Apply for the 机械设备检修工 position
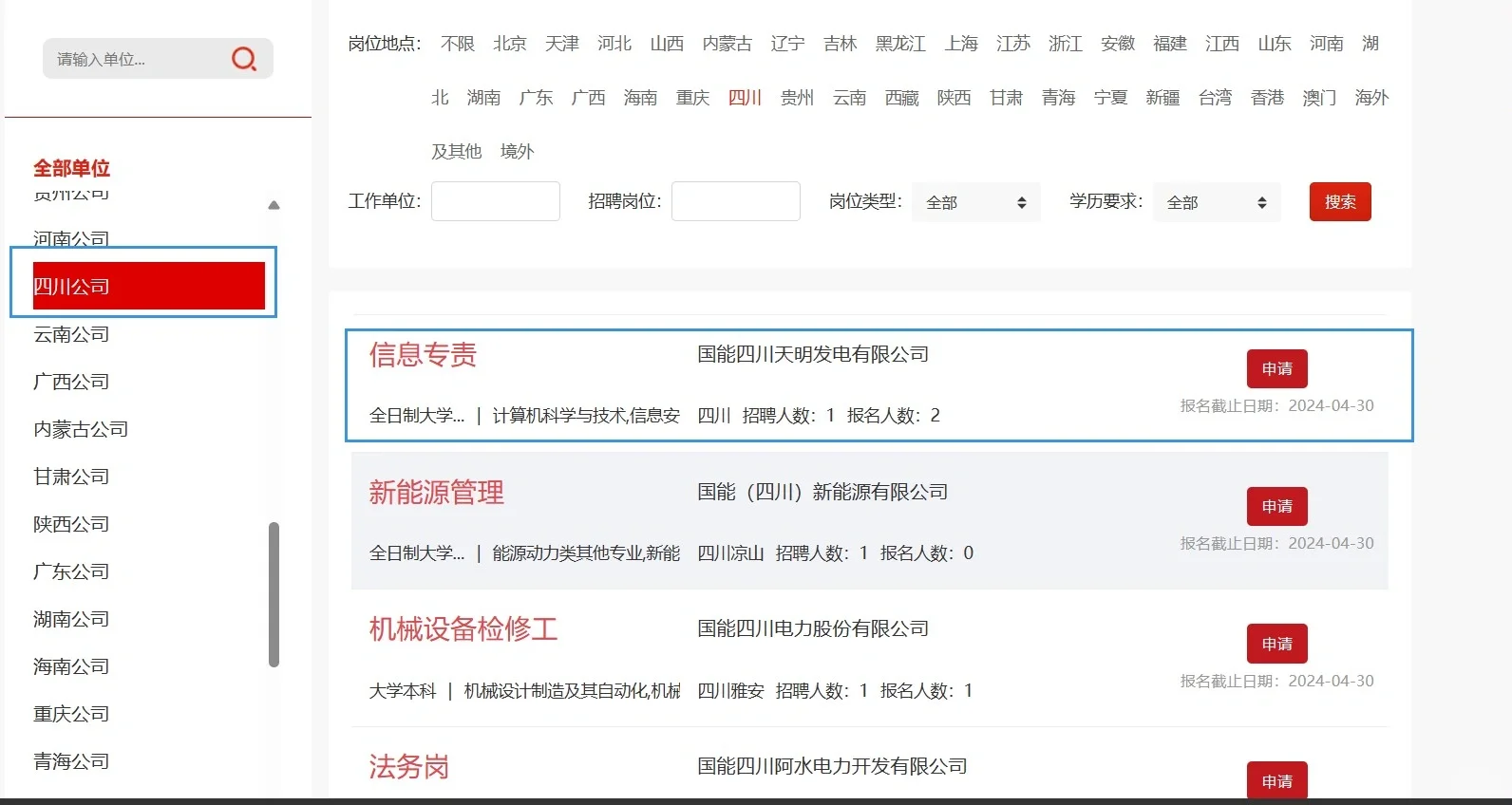Image resolution: width=1512 pixels, height=805 pixels. pyautogui.click(x=1277, y=644)
